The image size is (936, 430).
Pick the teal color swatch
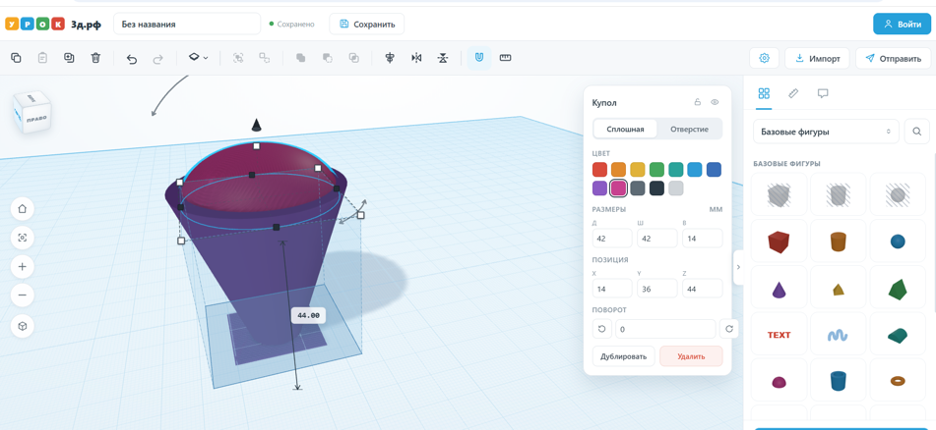(x=676, y=170)
